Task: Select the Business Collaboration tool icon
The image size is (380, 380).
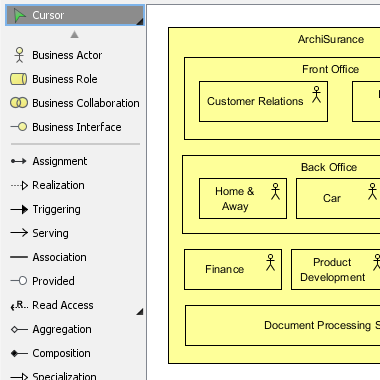Action: point(19,103)
